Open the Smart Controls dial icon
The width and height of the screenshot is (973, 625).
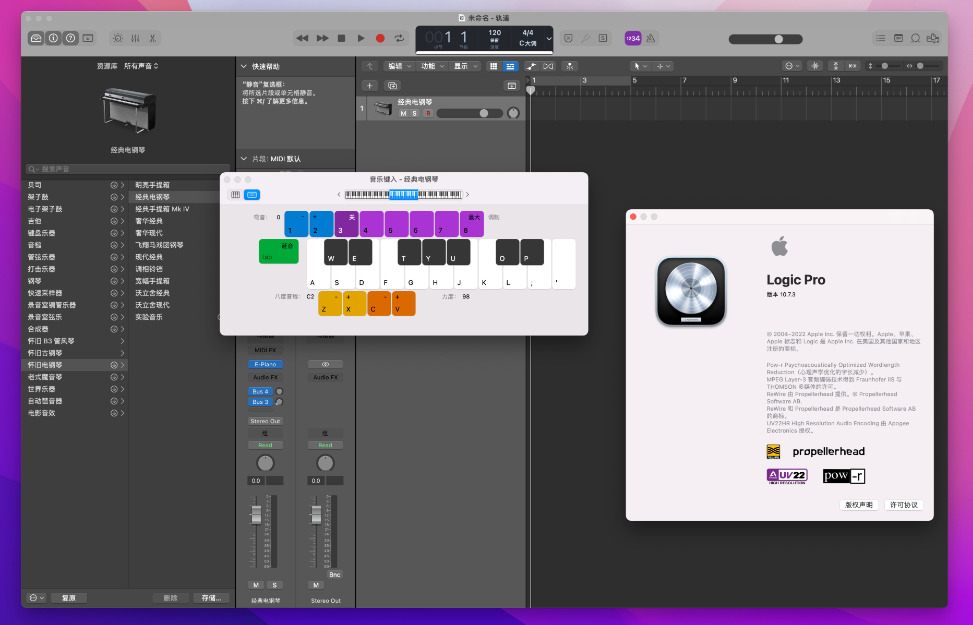(x=118, y=38)
